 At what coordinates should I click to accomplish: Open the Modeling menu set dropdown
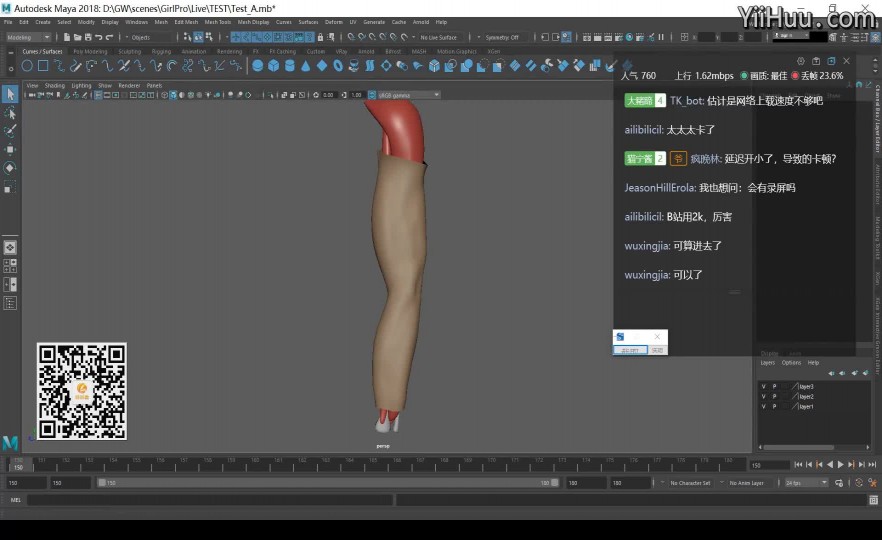(28, 37)
